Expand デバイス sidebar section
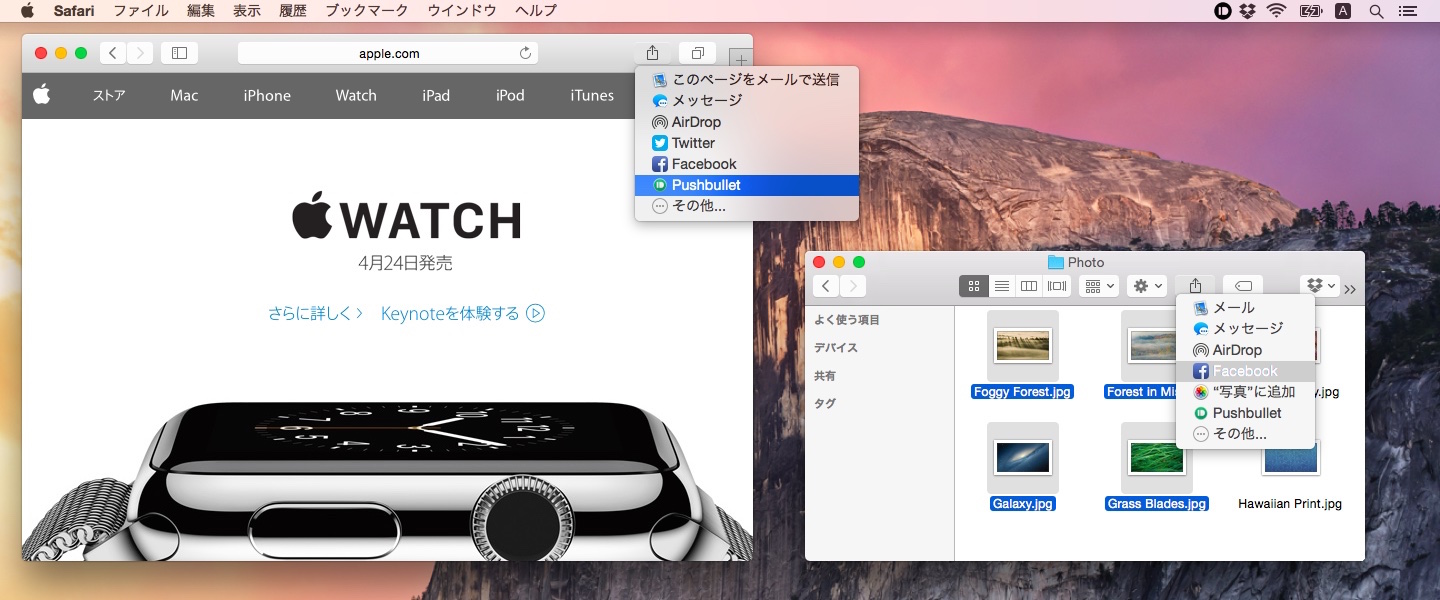The image size is (1440, 600). [835, 348]
